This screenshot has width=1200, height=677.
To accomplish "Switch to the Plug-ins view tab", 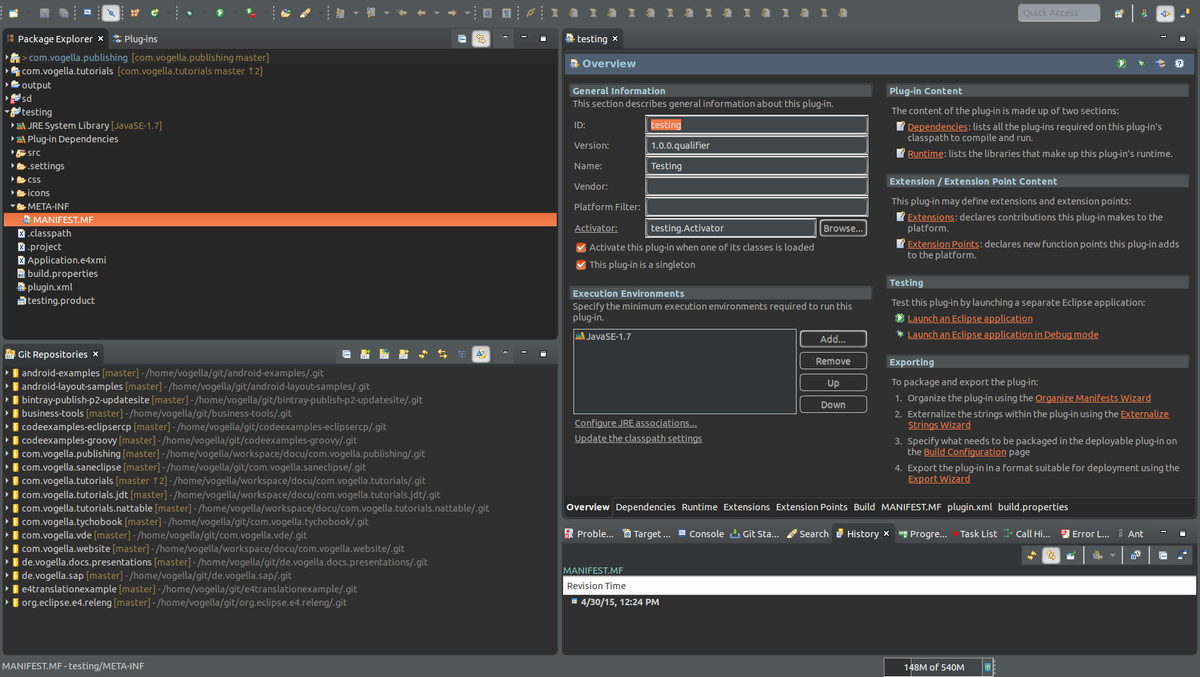I will (134, 39).
